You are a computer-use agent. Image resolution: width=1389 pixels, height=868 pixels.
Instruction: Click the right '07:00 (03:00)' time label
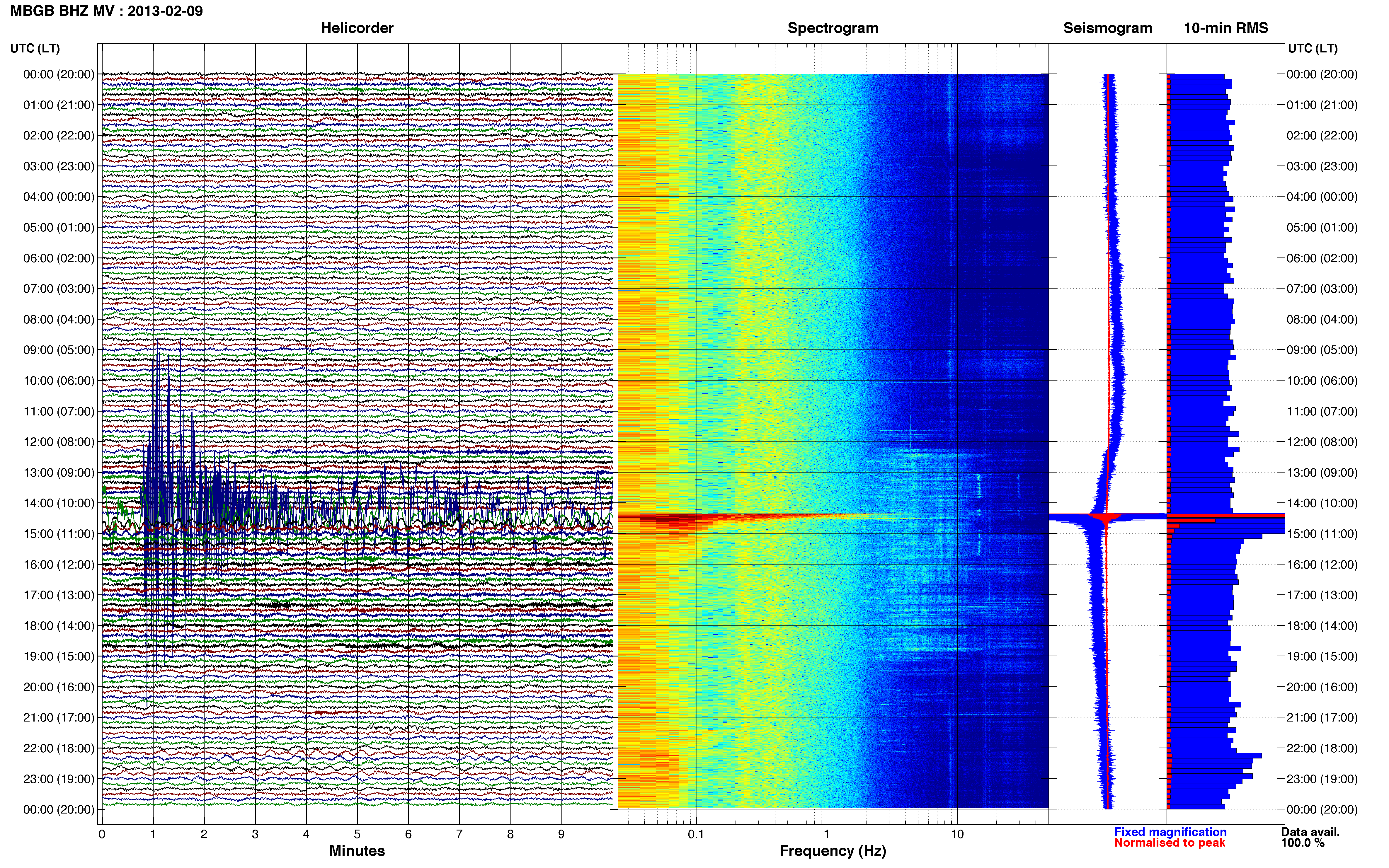(x=1322, y=289)
